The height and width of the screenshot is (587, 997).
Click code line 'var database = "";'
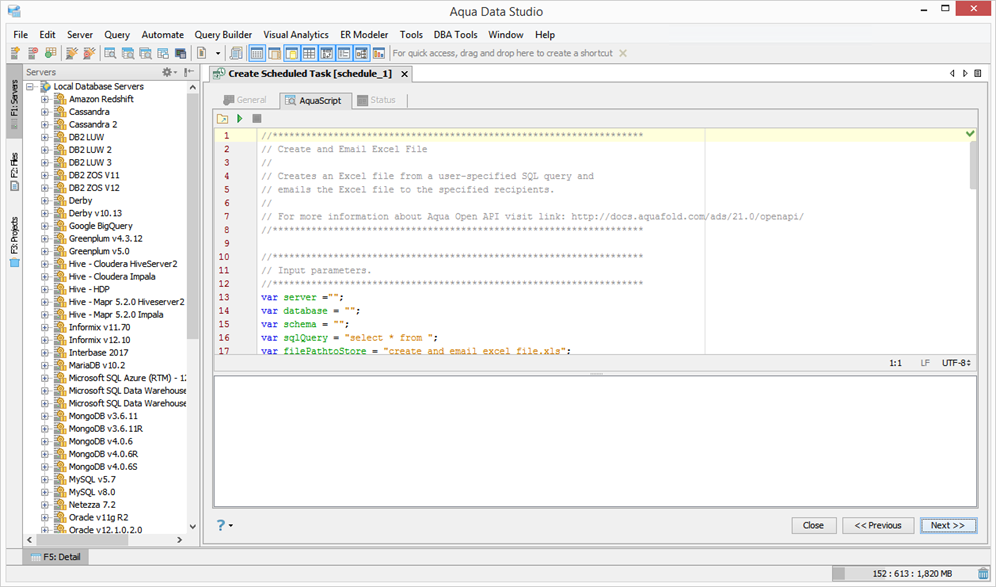310,311
